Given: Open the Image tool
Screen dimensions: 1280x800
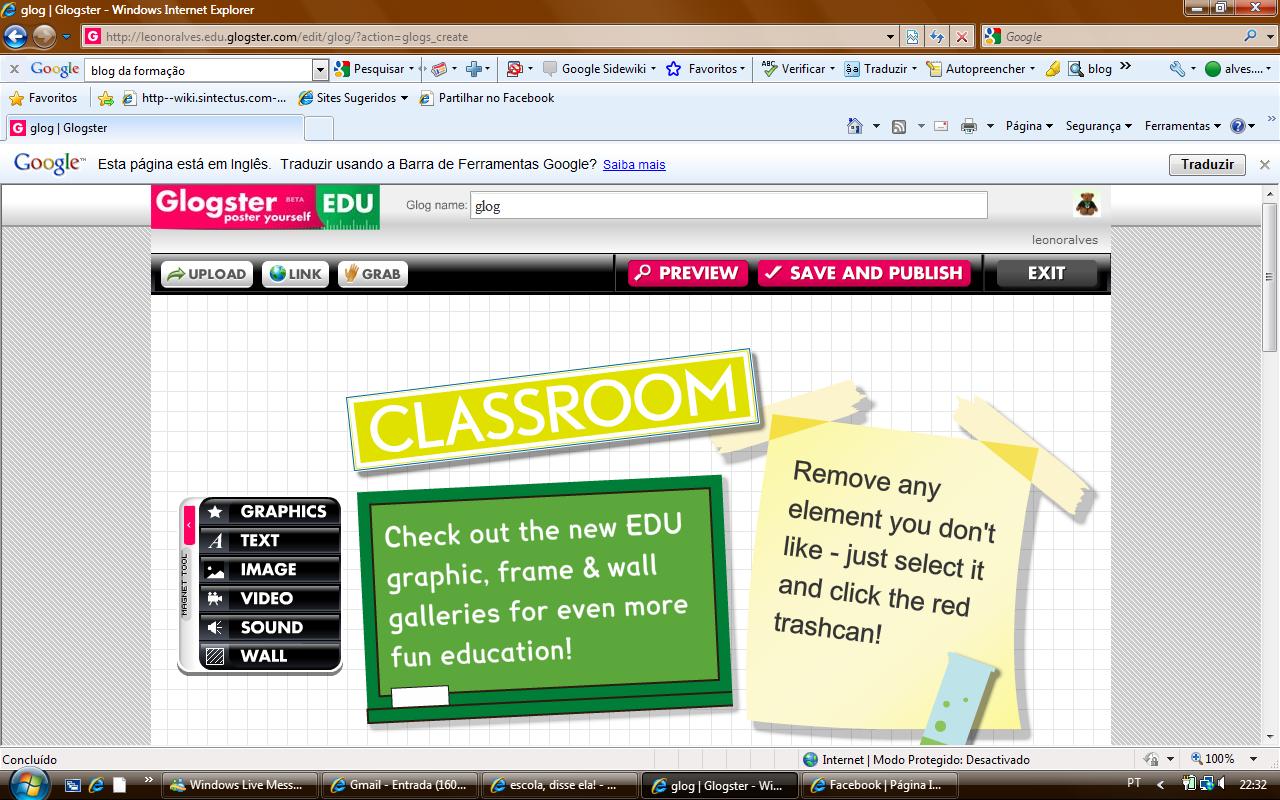Looking at the screenshot, I should point(270,570).
